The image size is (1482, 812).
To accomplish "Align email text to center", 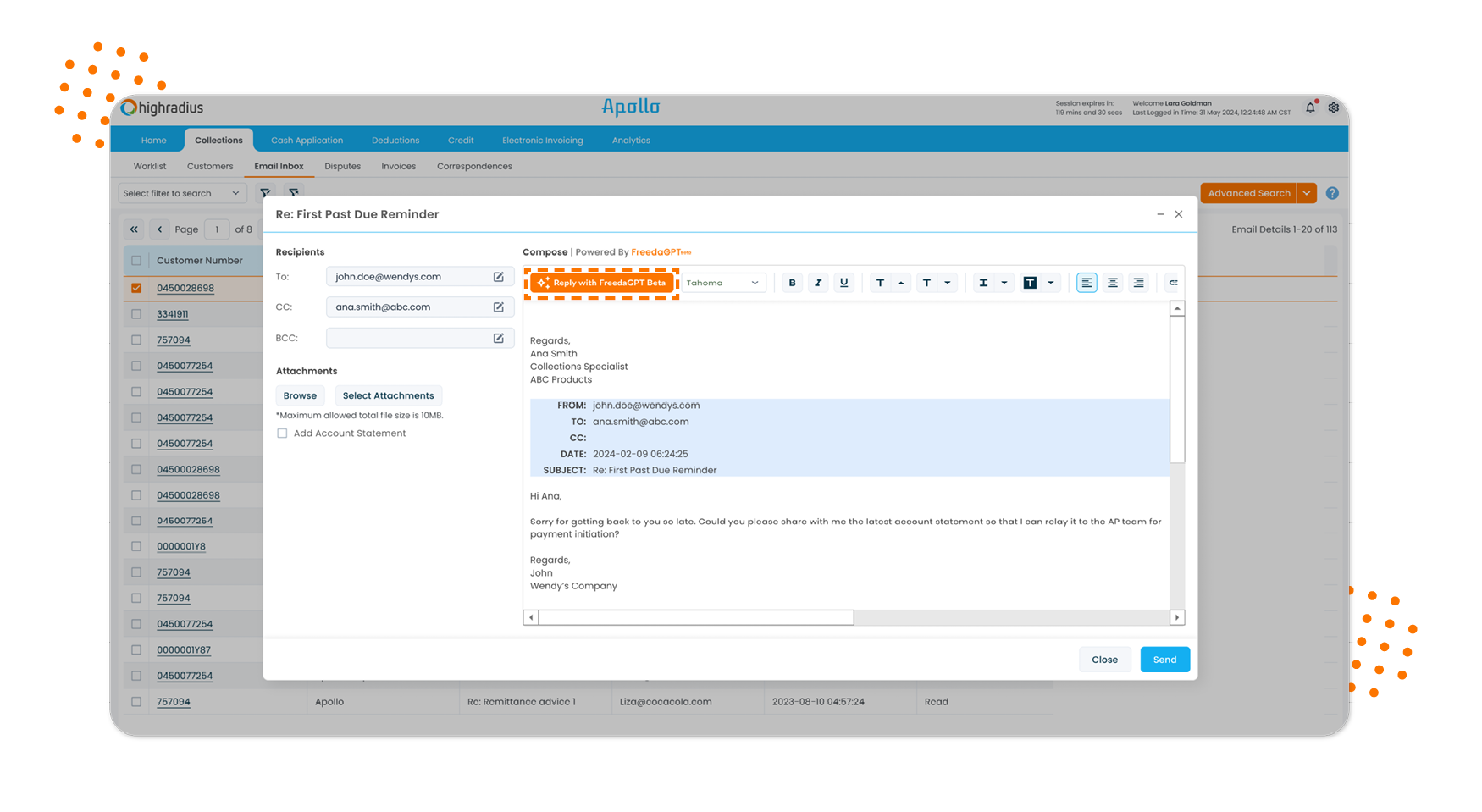I will [1113, 283].
